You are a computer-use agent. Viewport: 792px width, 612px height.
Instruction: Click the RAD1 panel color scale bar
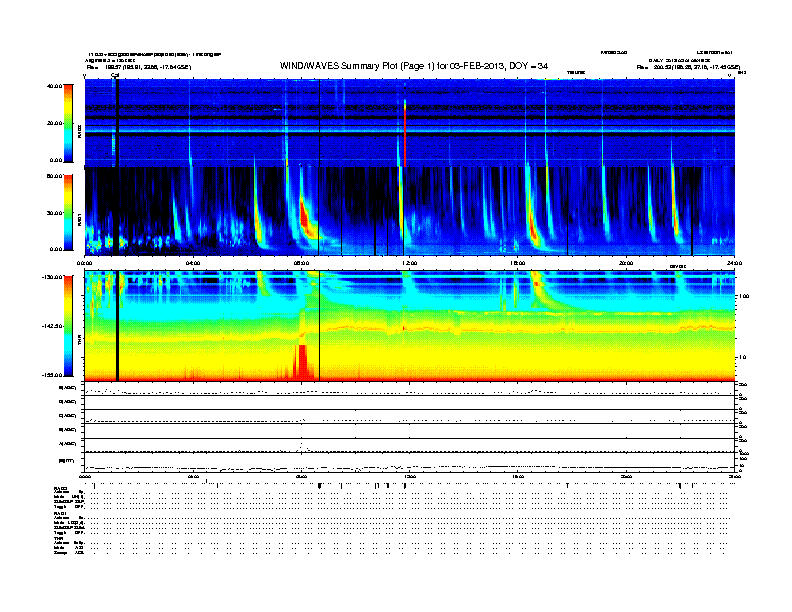click(68, 212)
